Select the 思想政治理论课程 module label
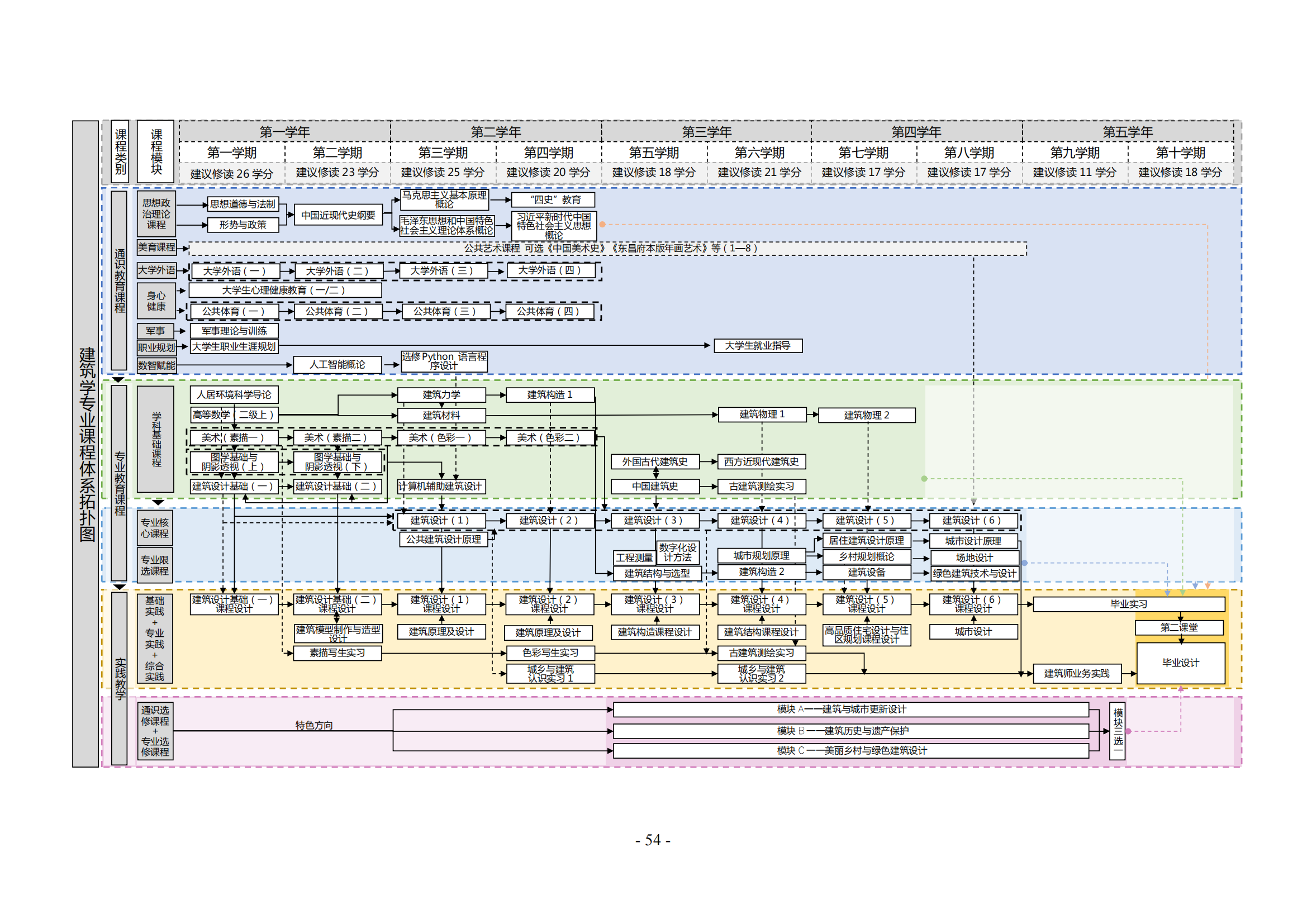1307x924 pixels. tap(156, 214)
